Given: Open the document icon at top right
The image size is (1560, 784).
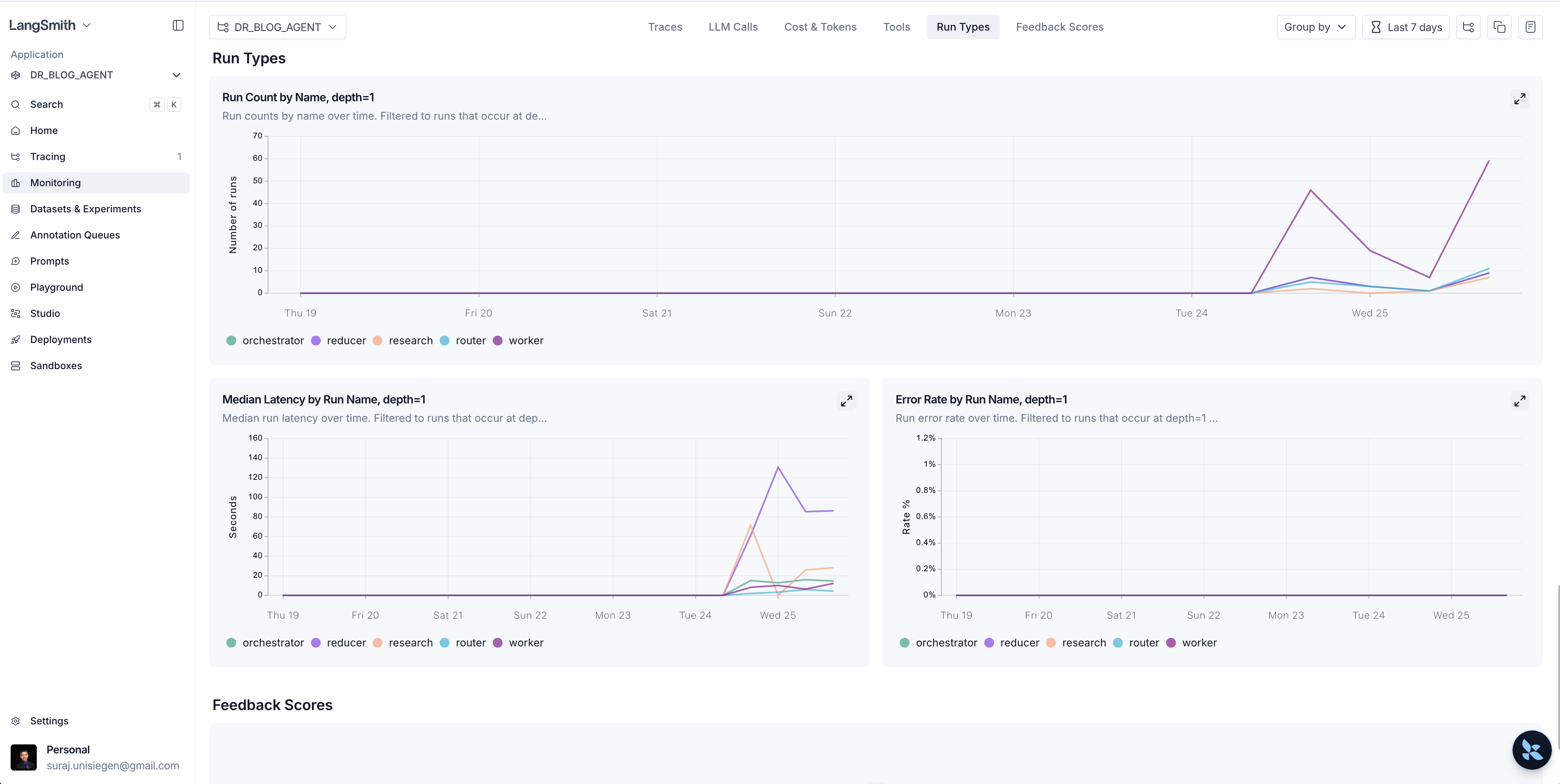Looking at the screenshot, I should point(1530,27).
